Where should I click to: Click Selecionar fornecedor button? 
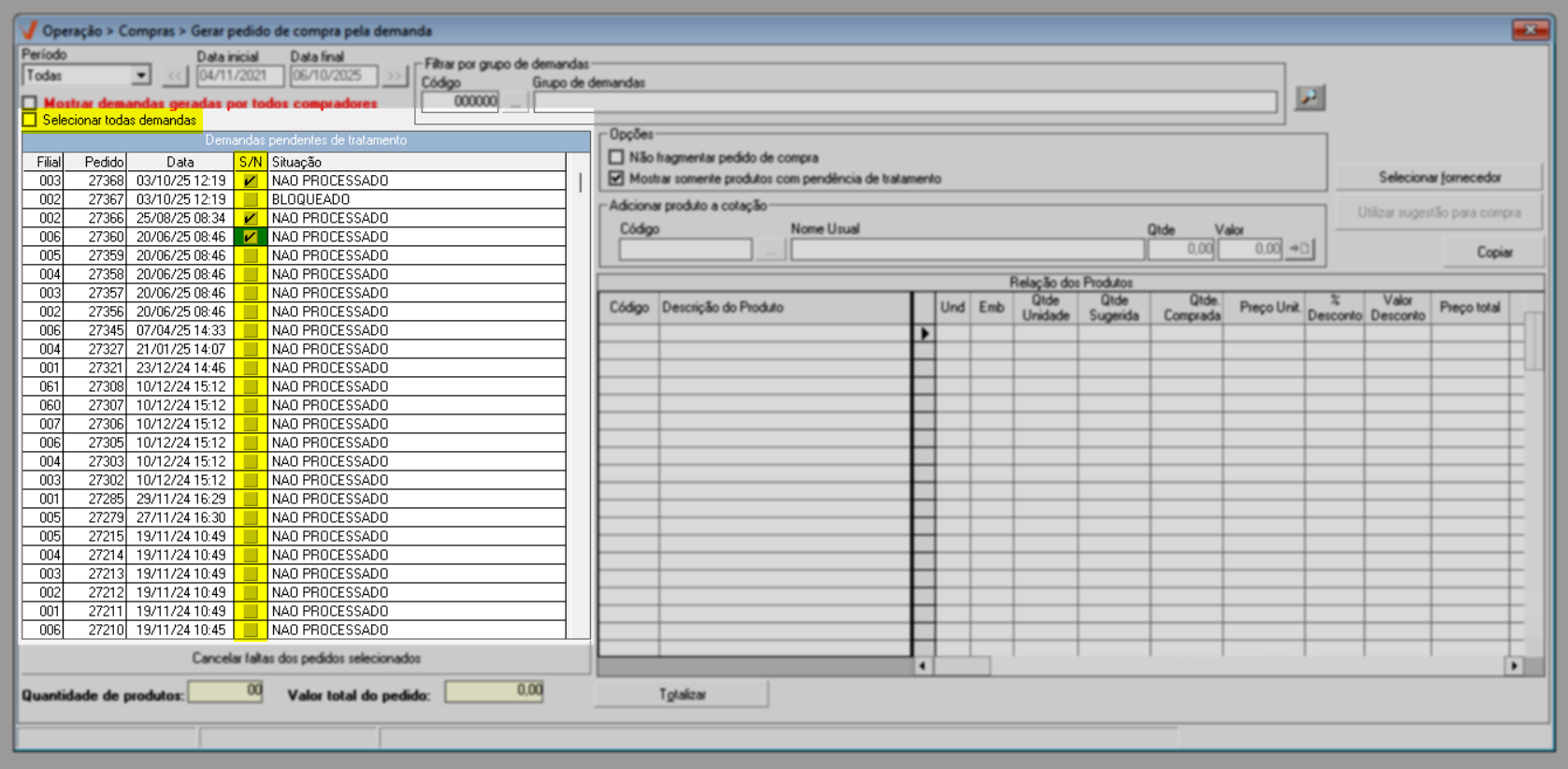pos(1438,177)
